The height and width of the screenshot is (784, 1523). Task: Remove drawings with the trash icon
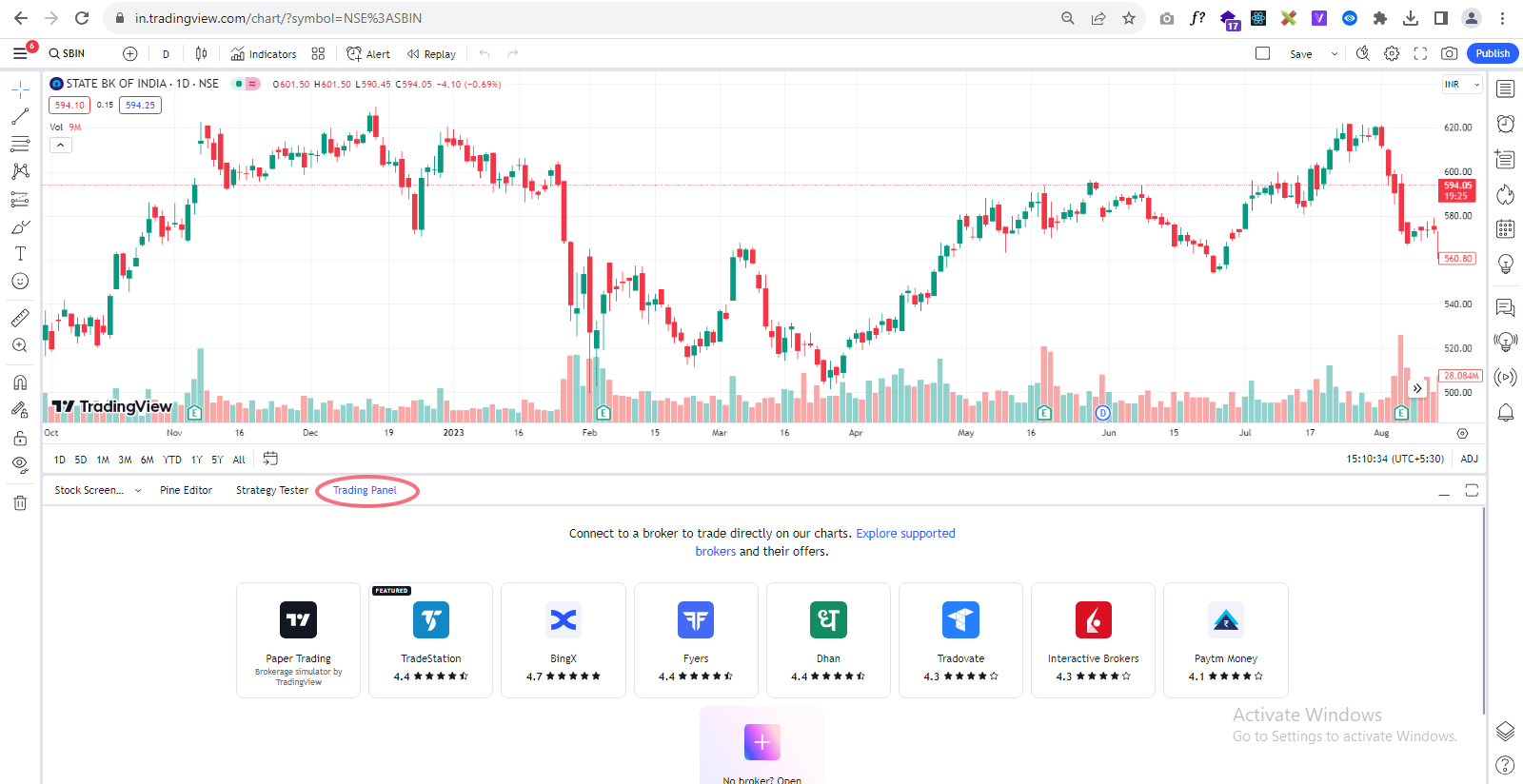point(20,502)
